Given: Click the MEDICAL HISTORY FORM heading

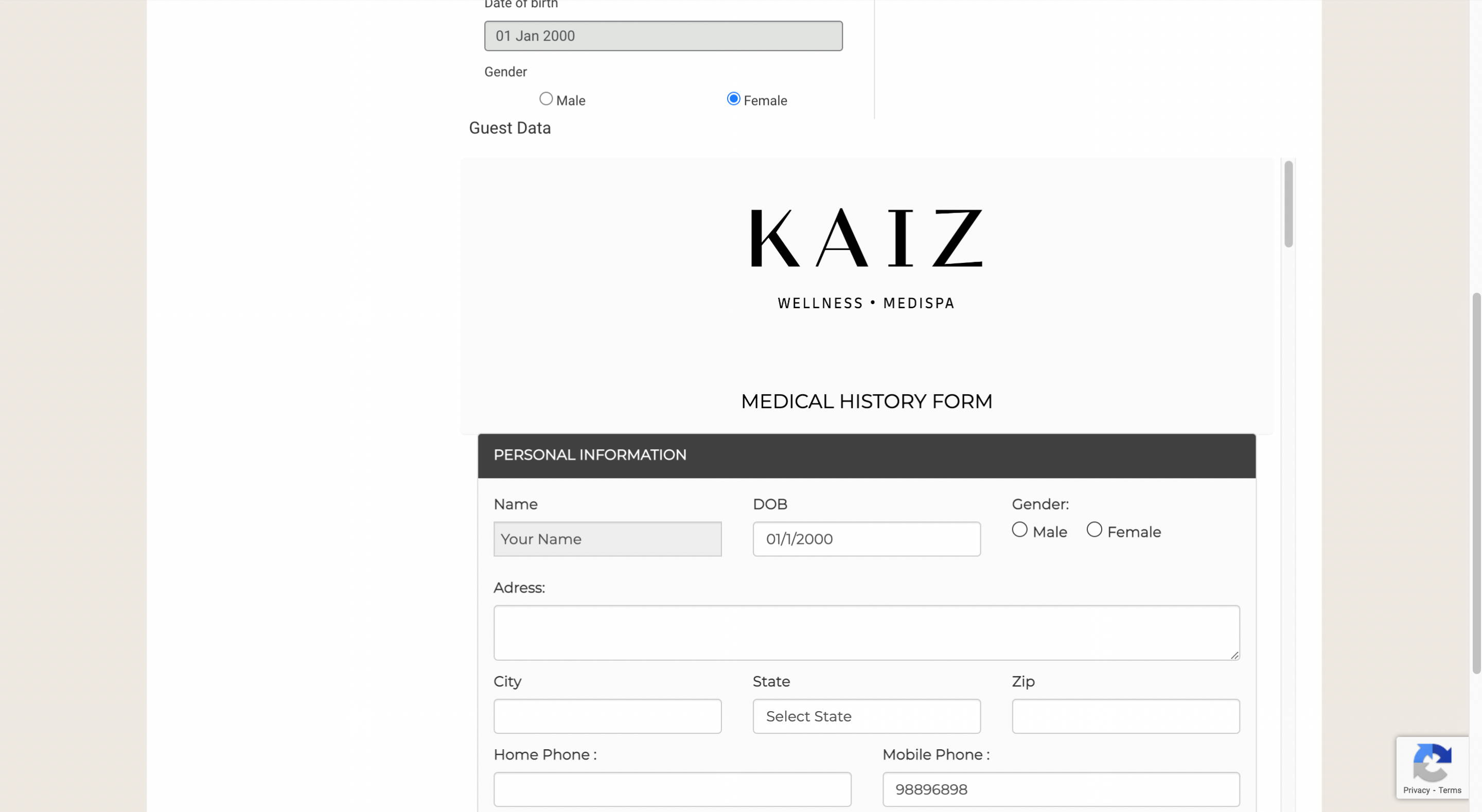Looking at the screenshot, I should [867, 401].
